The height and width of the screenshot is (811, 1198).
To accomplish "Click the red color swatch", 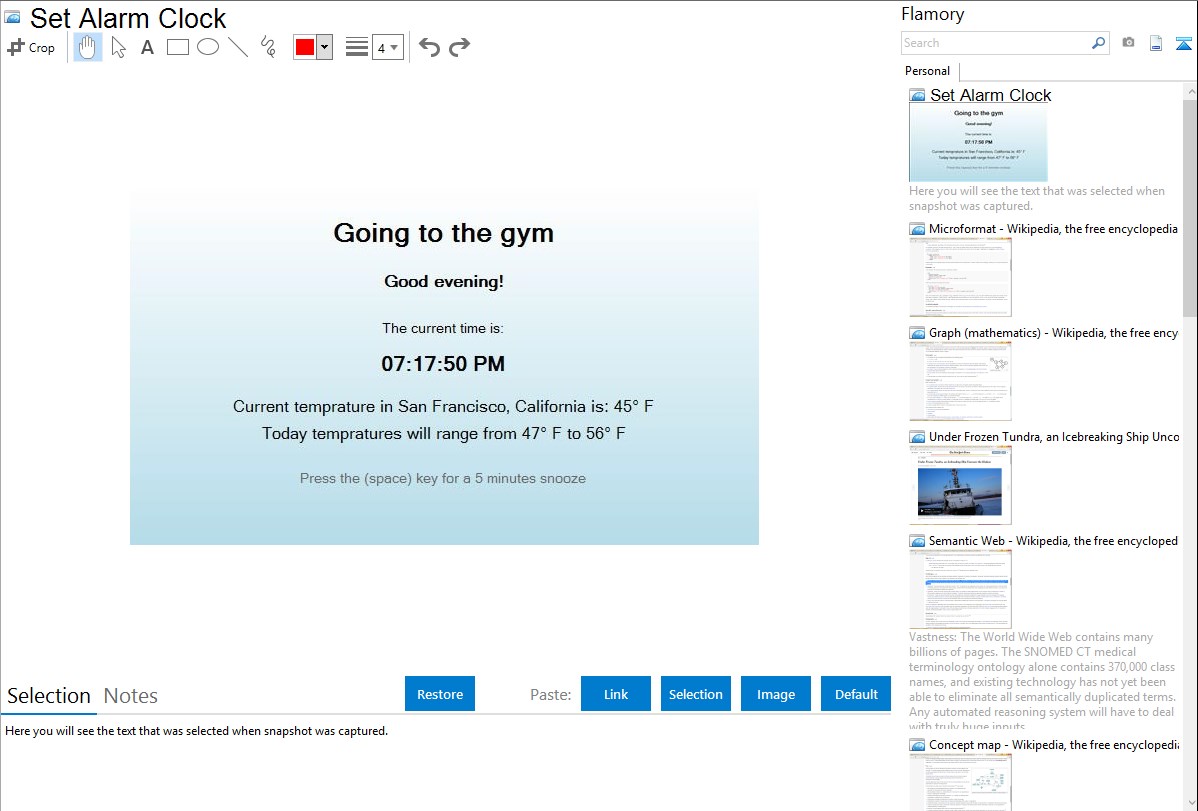I will point(305,47).
